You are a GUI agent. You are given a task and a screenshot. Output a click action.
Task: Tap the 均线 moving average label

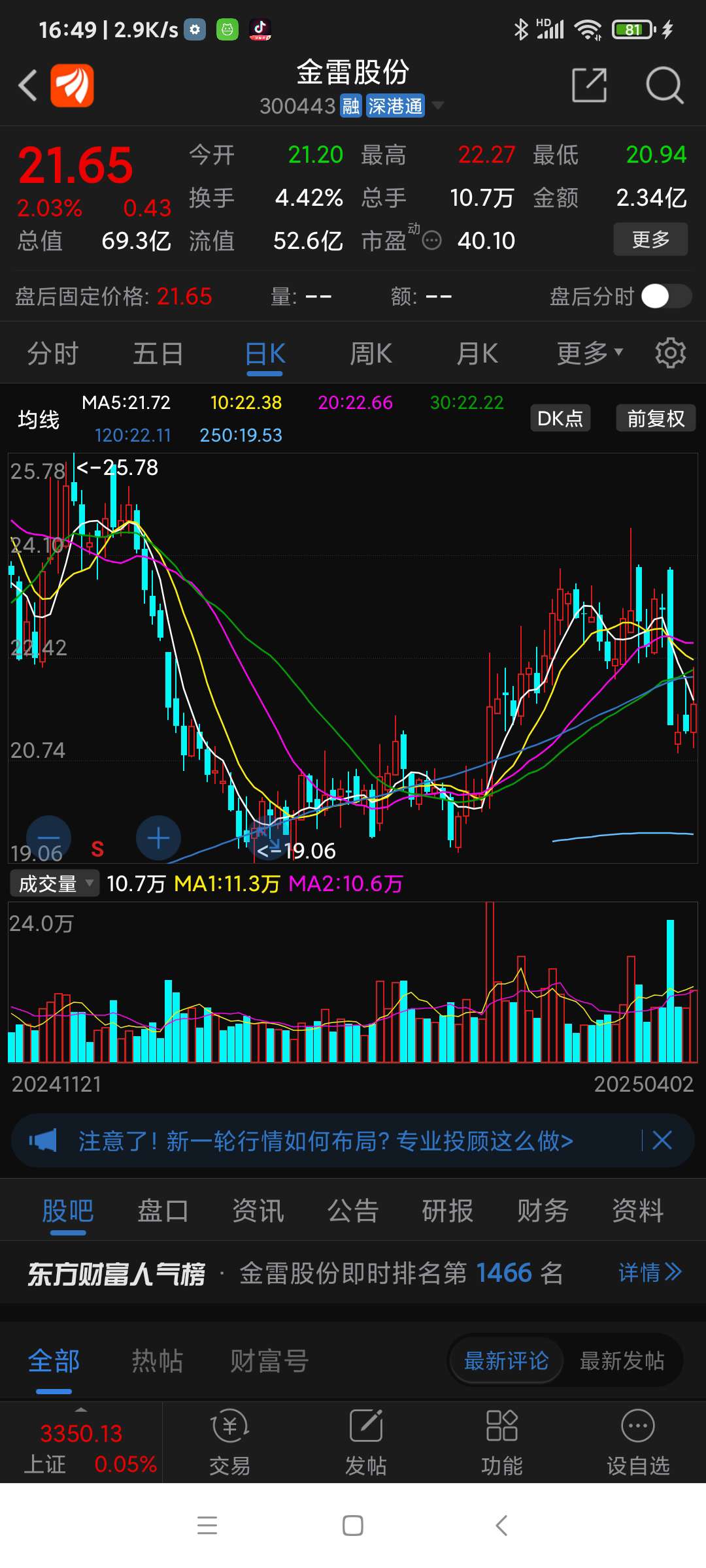(x=39, y=419)
